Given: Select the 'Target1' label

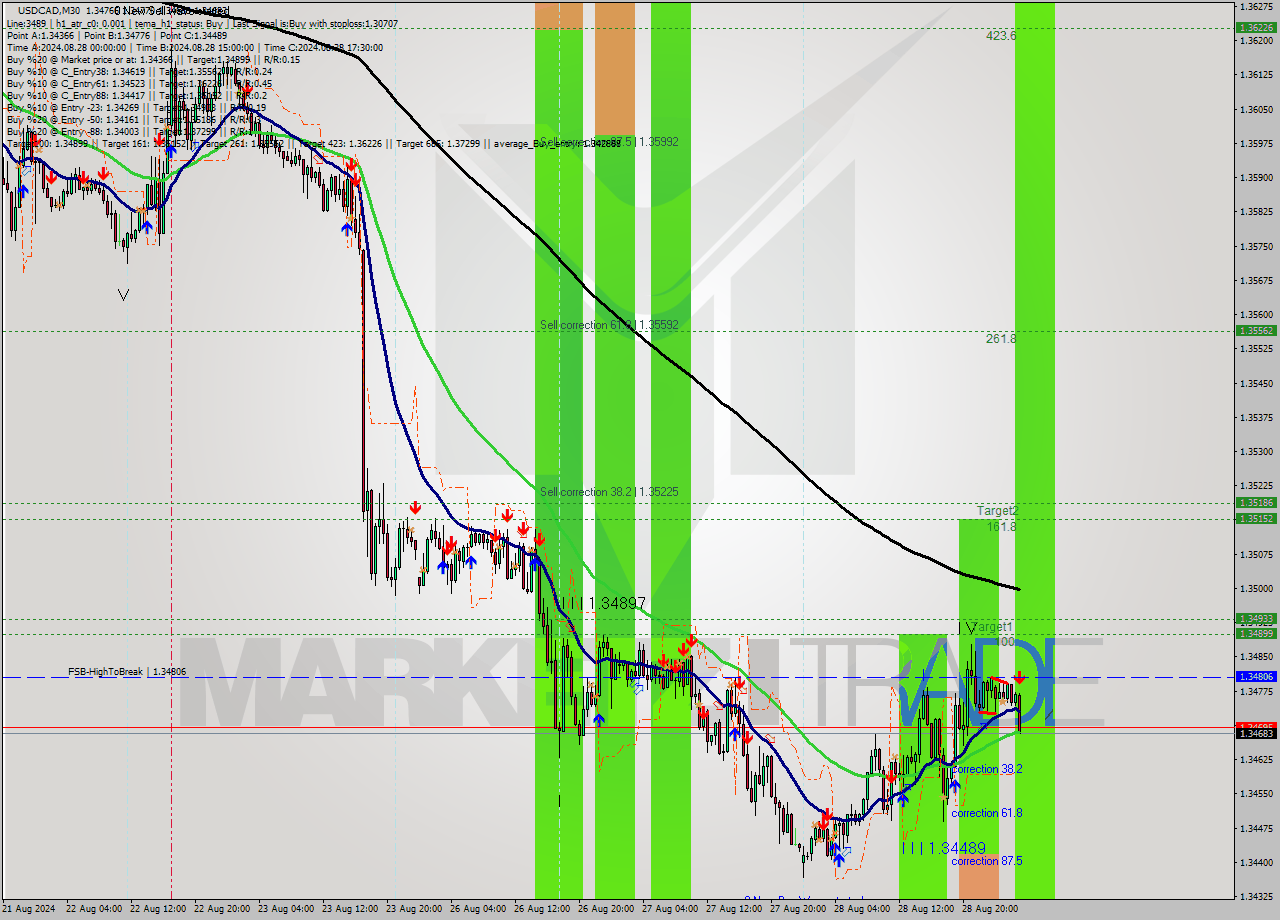Looking at the screenshot, I should [994, 626].
